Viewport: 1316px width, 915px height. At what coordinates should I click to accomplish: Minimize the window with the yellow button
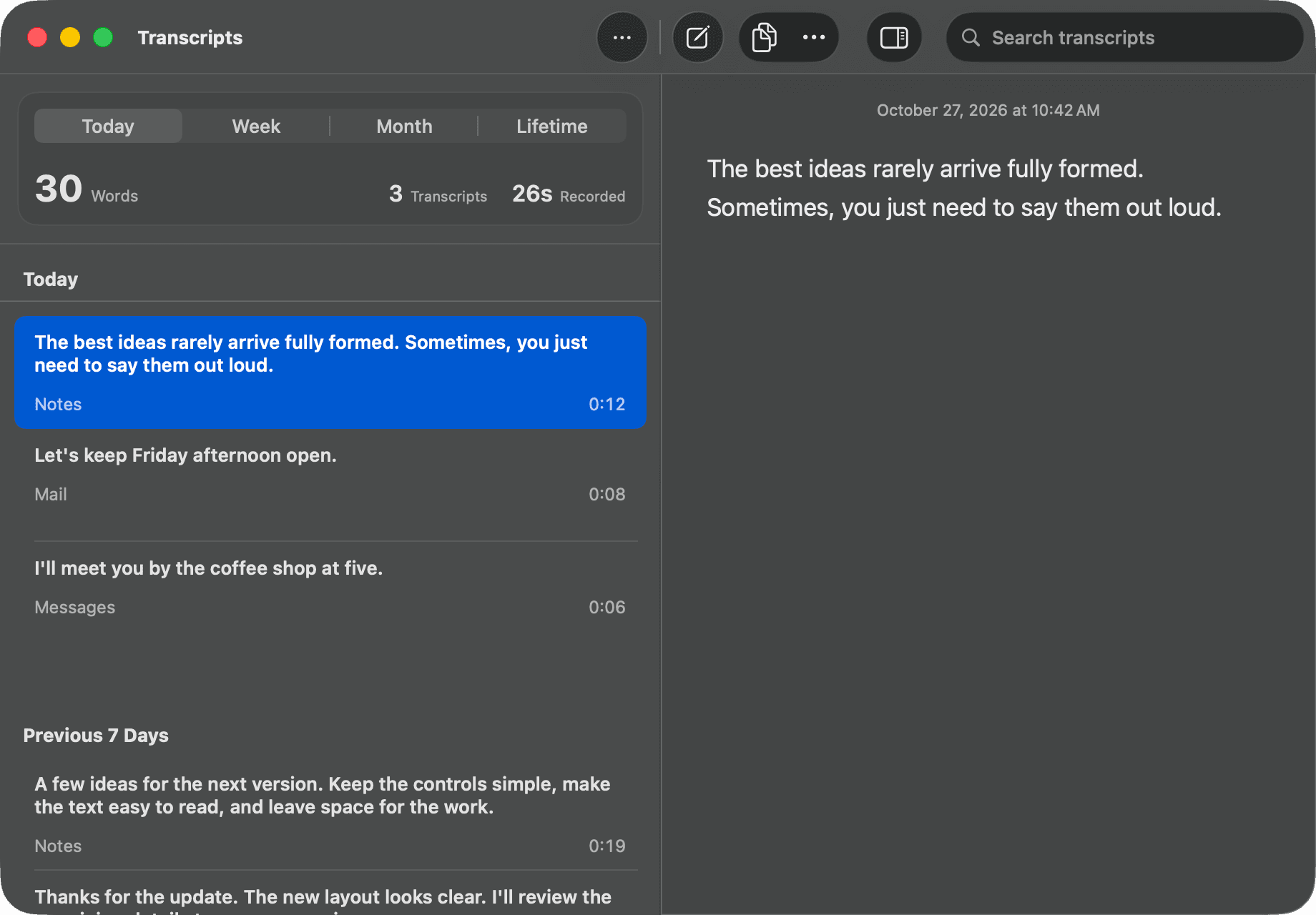tap(70, 37)
